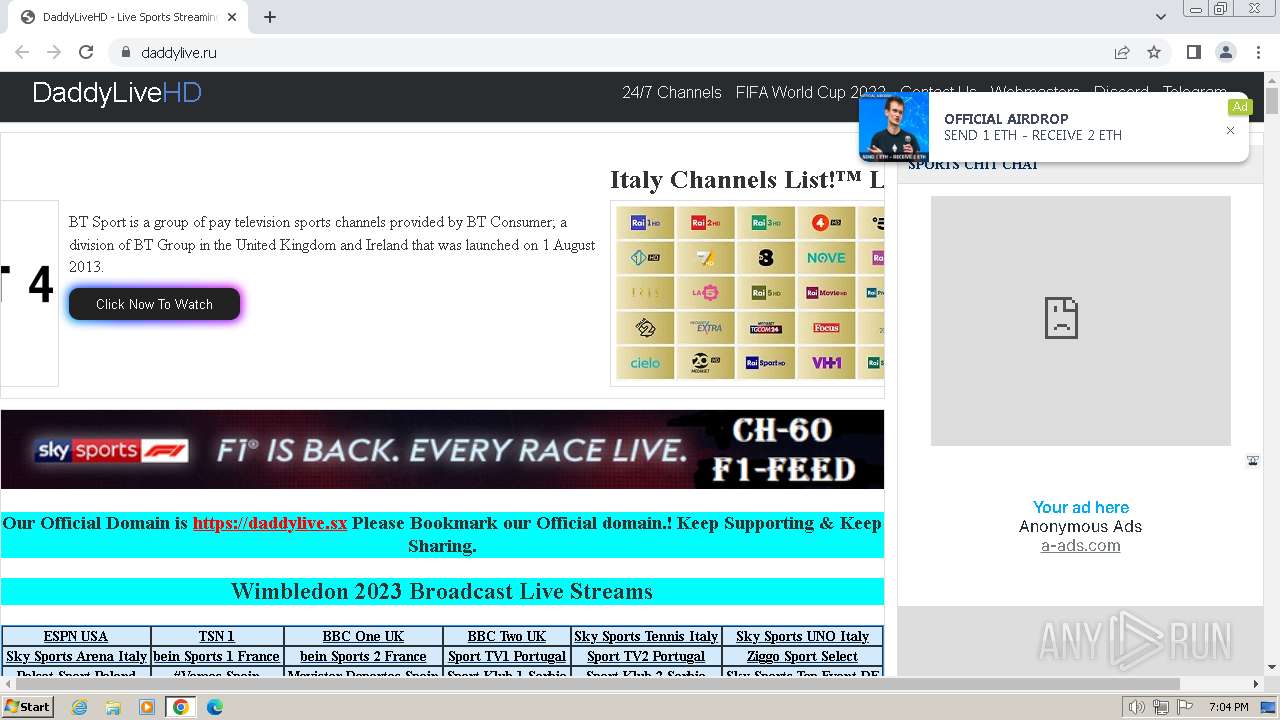Image resolution: width=1280 pixels, height=720 pixels.
Task: Follow the https://daddylive.sx official domain link
Action: click(270, 523)
